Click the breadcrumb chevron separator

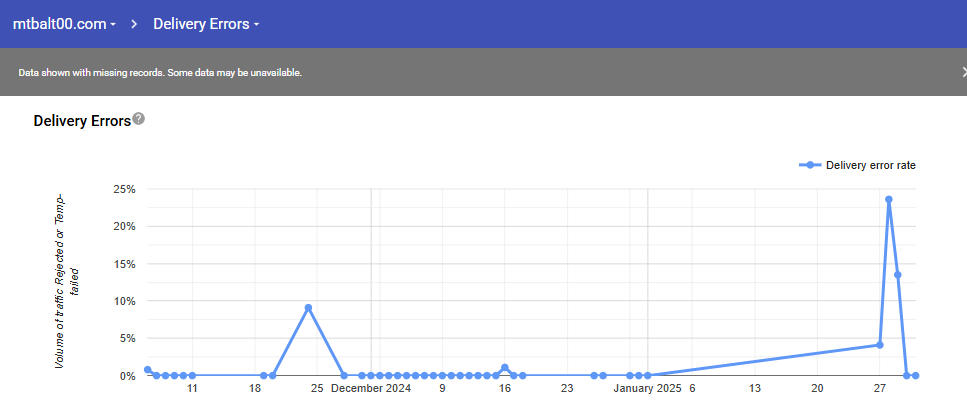[134, 23]
